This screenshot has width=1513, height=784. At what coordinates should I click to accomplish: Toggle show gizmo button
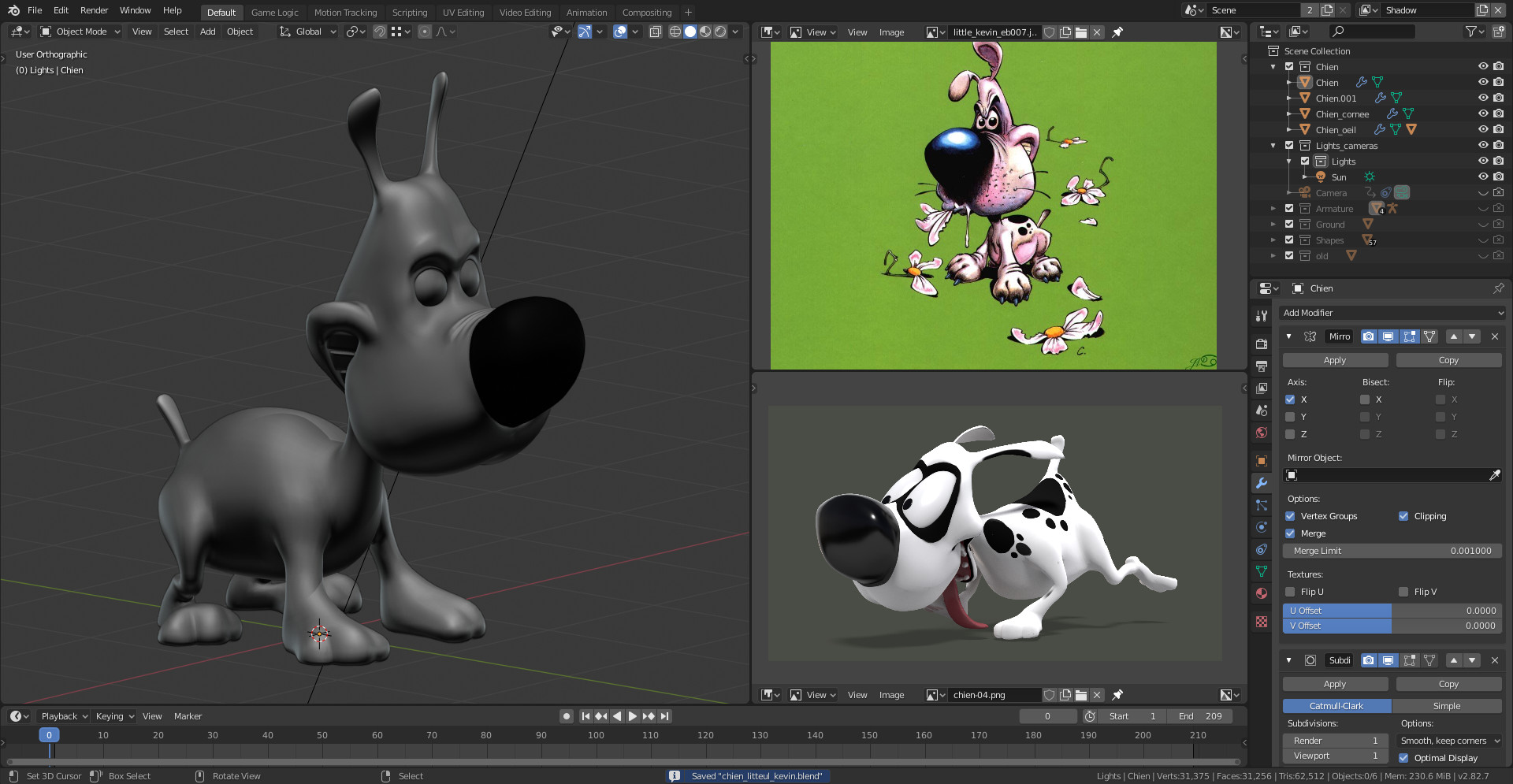click(x=584, y=32)
